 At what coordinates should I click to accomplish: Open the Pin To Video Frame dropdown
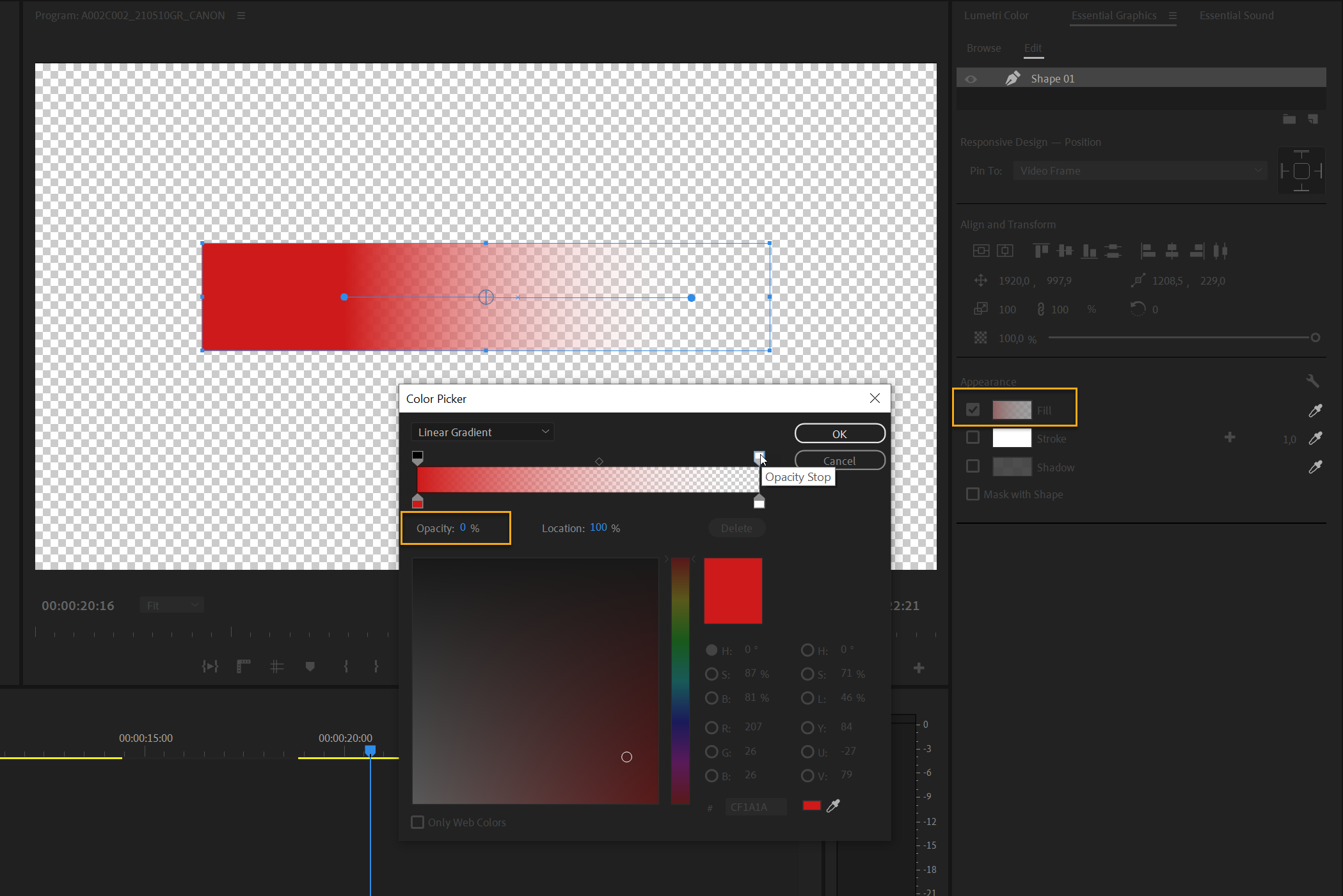(x=1139, y=171)
